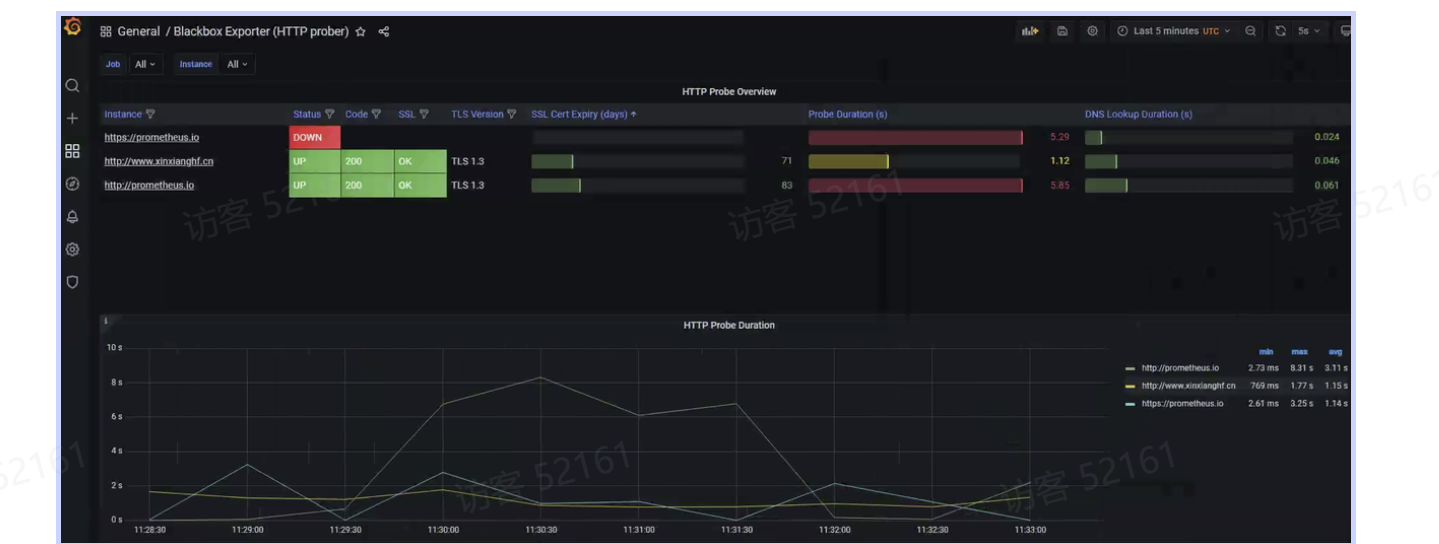Star the Blackbox Exporter dashboard
The width and height of the screenshot is (1439, 544).
pos(360,31)
